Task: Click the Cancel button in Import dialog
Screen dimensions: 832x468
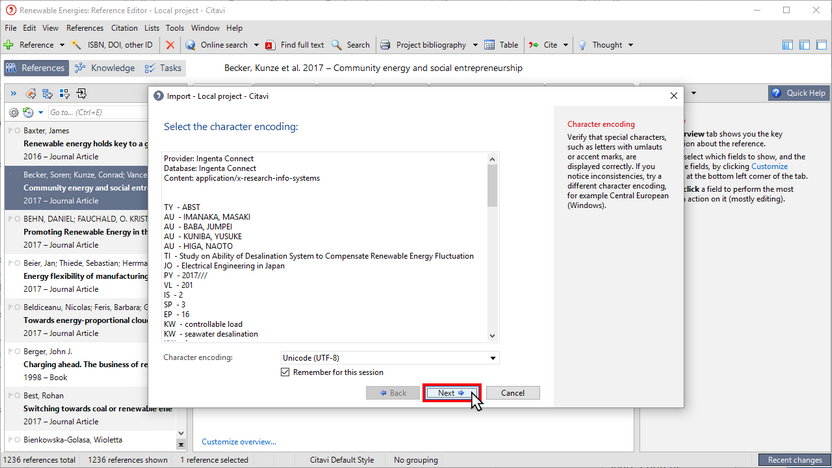Action: [513, 393]
